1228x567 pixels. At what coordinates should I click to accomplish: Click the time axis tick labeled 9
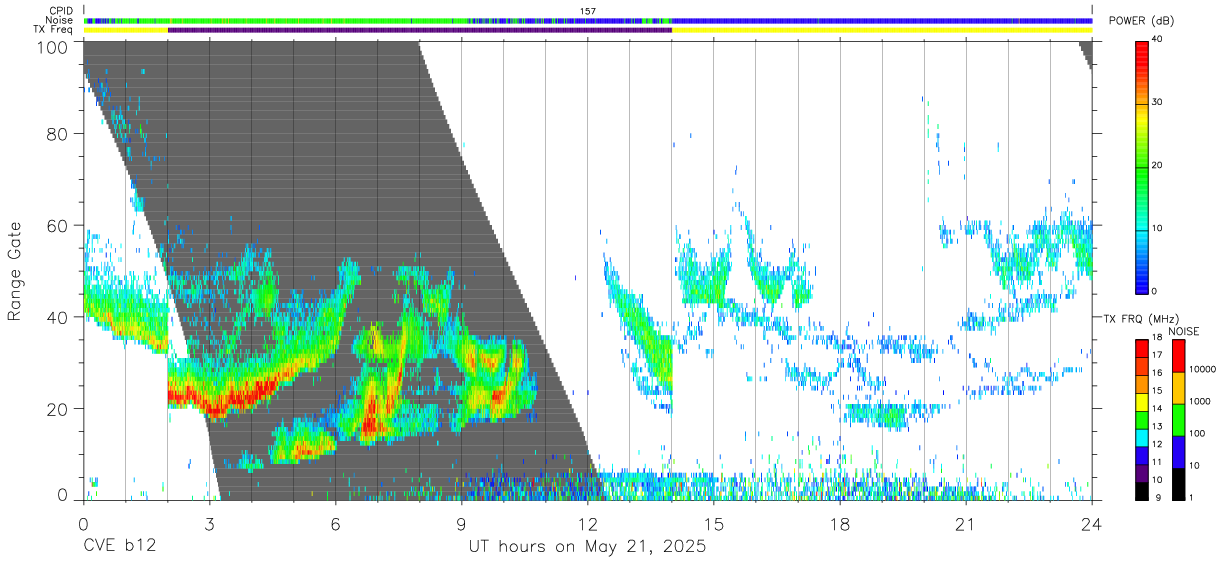pyautogui.click(x=461, y=523)
